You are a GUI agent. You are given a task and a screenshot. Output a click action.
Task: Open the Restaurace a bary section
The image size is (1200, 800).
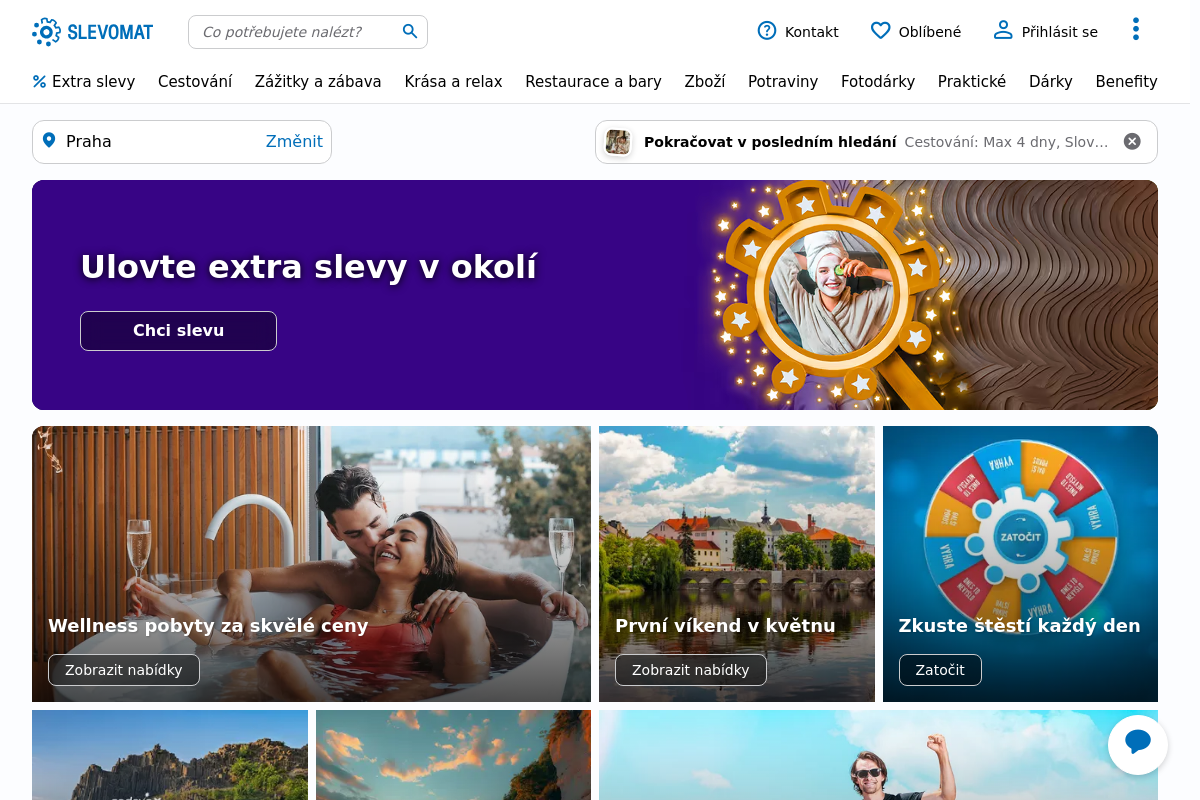(593, 81)
